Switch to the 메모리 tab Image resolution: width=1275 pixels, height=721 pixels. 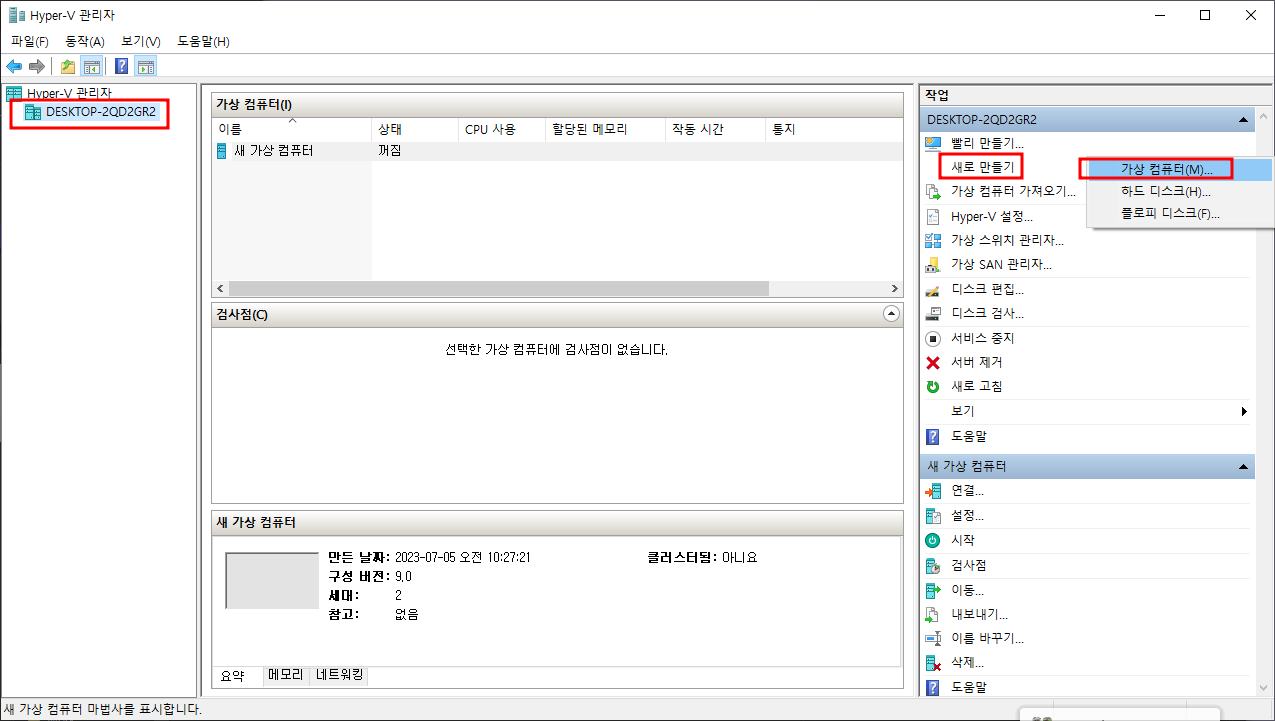click(285, 675)
